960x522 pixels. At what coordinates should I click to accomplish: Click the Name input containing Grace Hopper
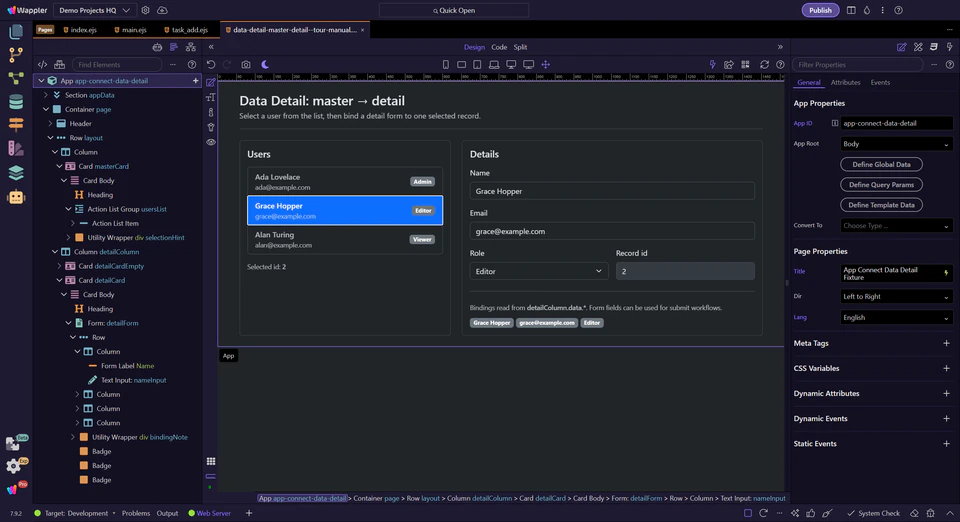point(612,191)
